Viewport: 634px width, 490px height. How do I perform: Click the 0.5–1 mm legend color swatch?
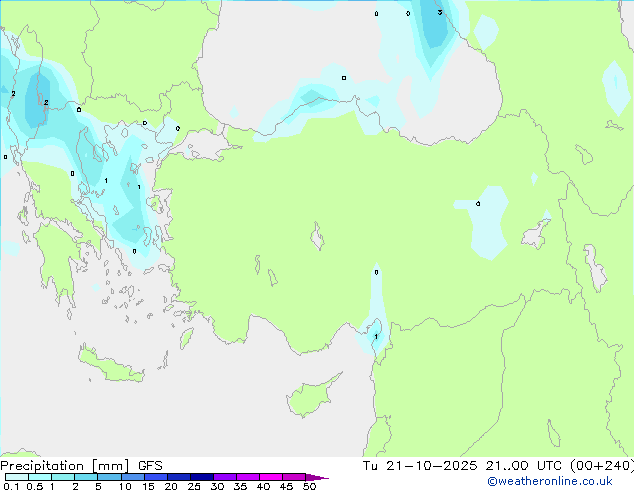[x=40, y=477]
